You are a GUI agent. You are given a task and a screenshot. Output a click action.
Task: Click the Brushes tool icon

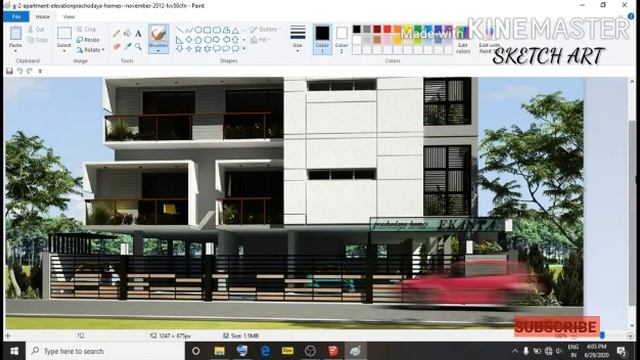pos(158,33)
